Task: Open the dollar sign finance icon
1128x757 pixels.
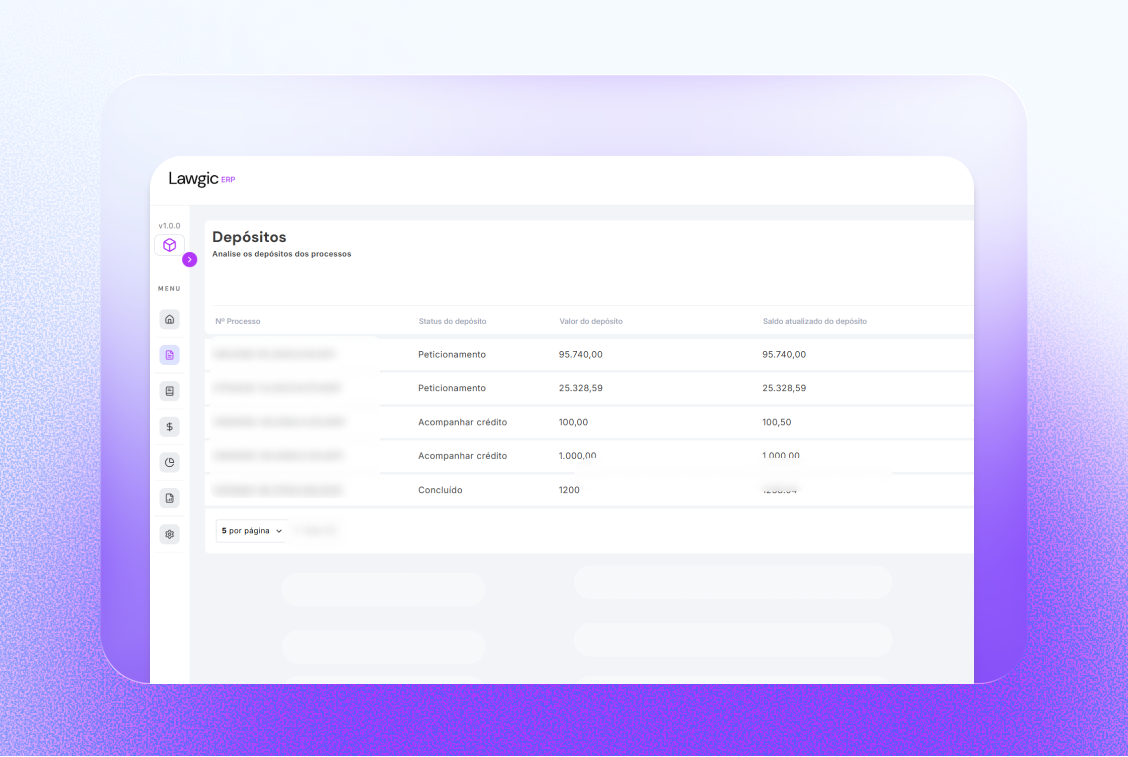Action: (170, 427)
